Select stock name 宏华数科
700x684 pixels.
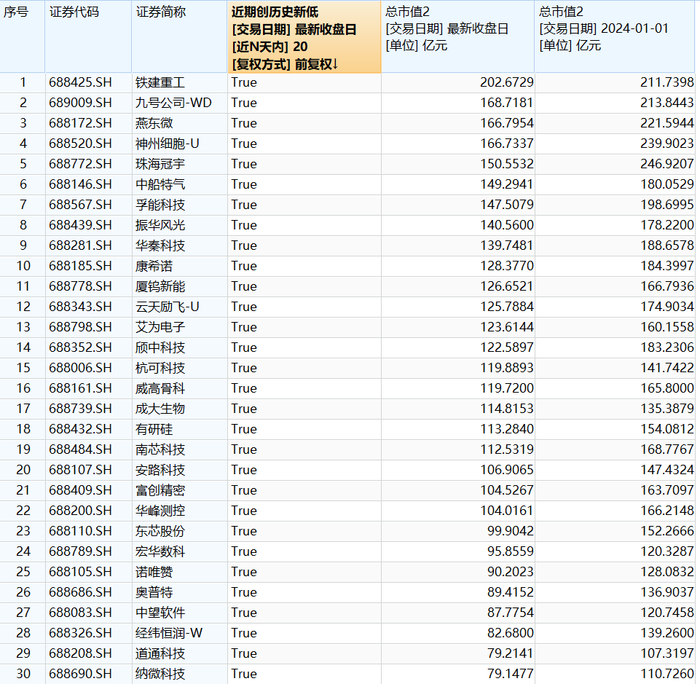160,551
